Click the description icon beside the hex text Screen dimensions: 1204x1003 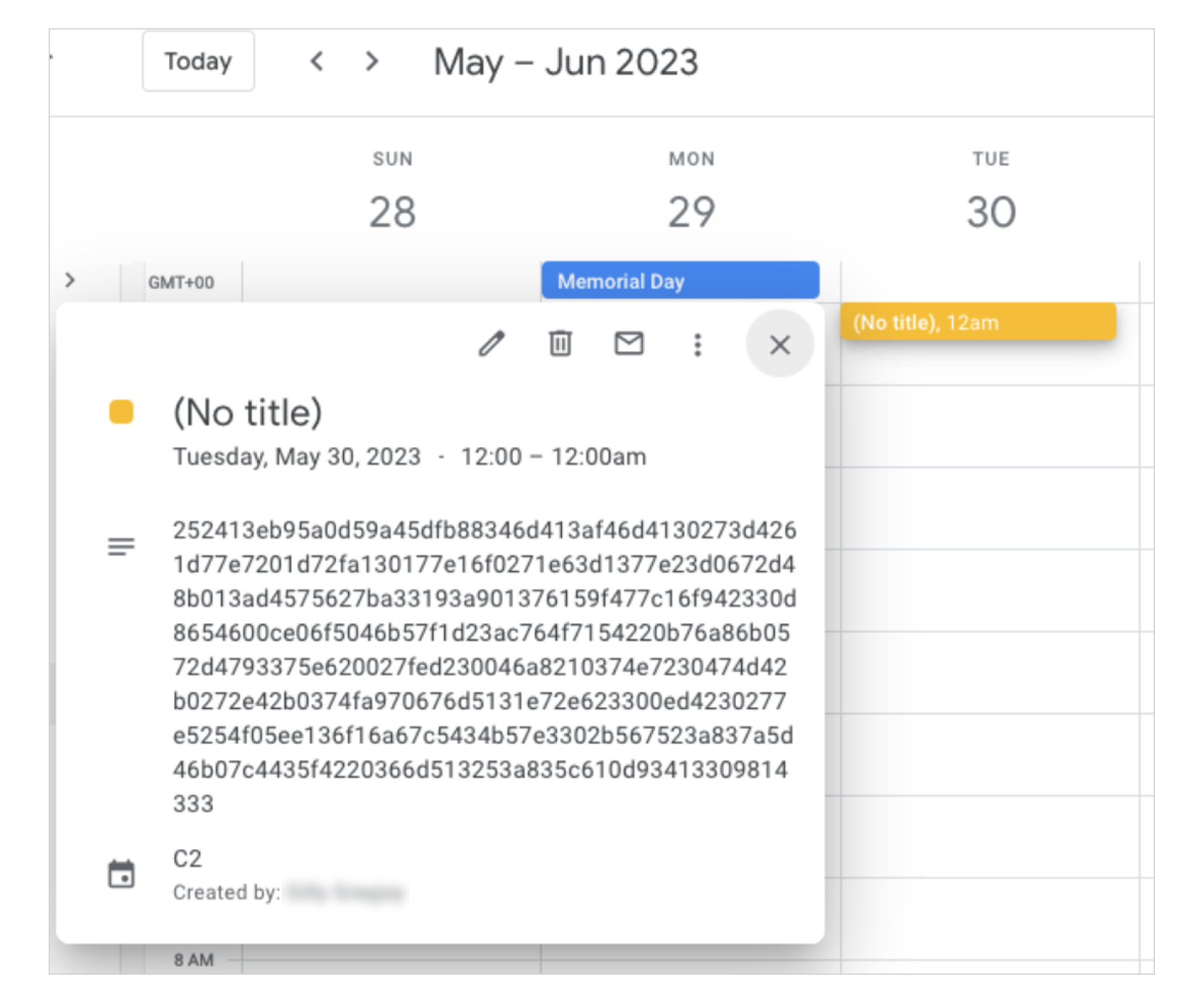(122, 545)
